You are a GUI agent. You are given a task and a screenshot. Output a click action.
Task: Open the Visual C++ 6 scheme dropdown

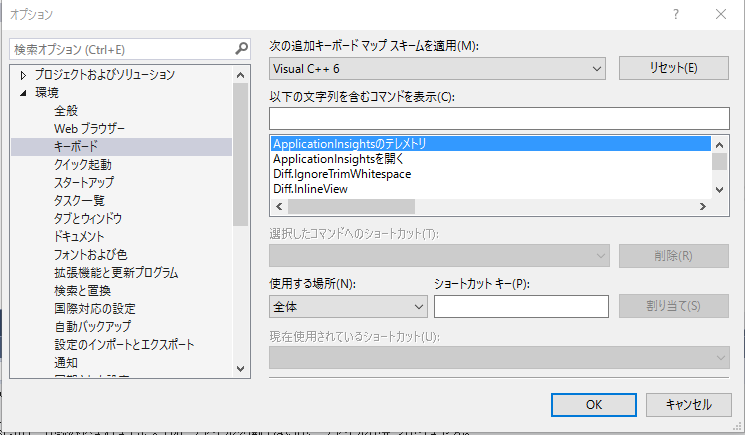pos(438,68)
